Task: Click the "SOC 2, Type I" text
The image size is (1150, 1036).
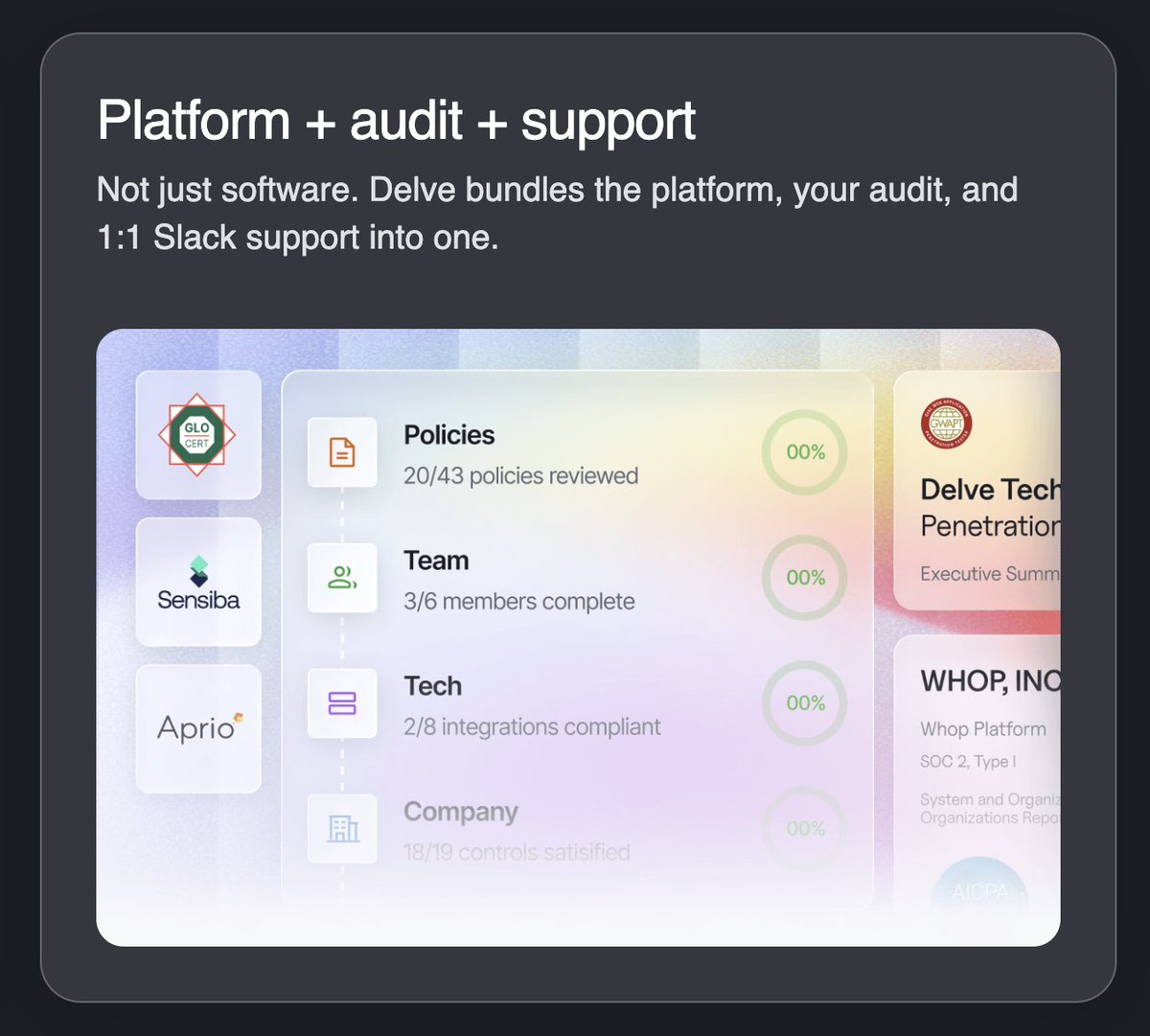Action: tap(968, 762)
